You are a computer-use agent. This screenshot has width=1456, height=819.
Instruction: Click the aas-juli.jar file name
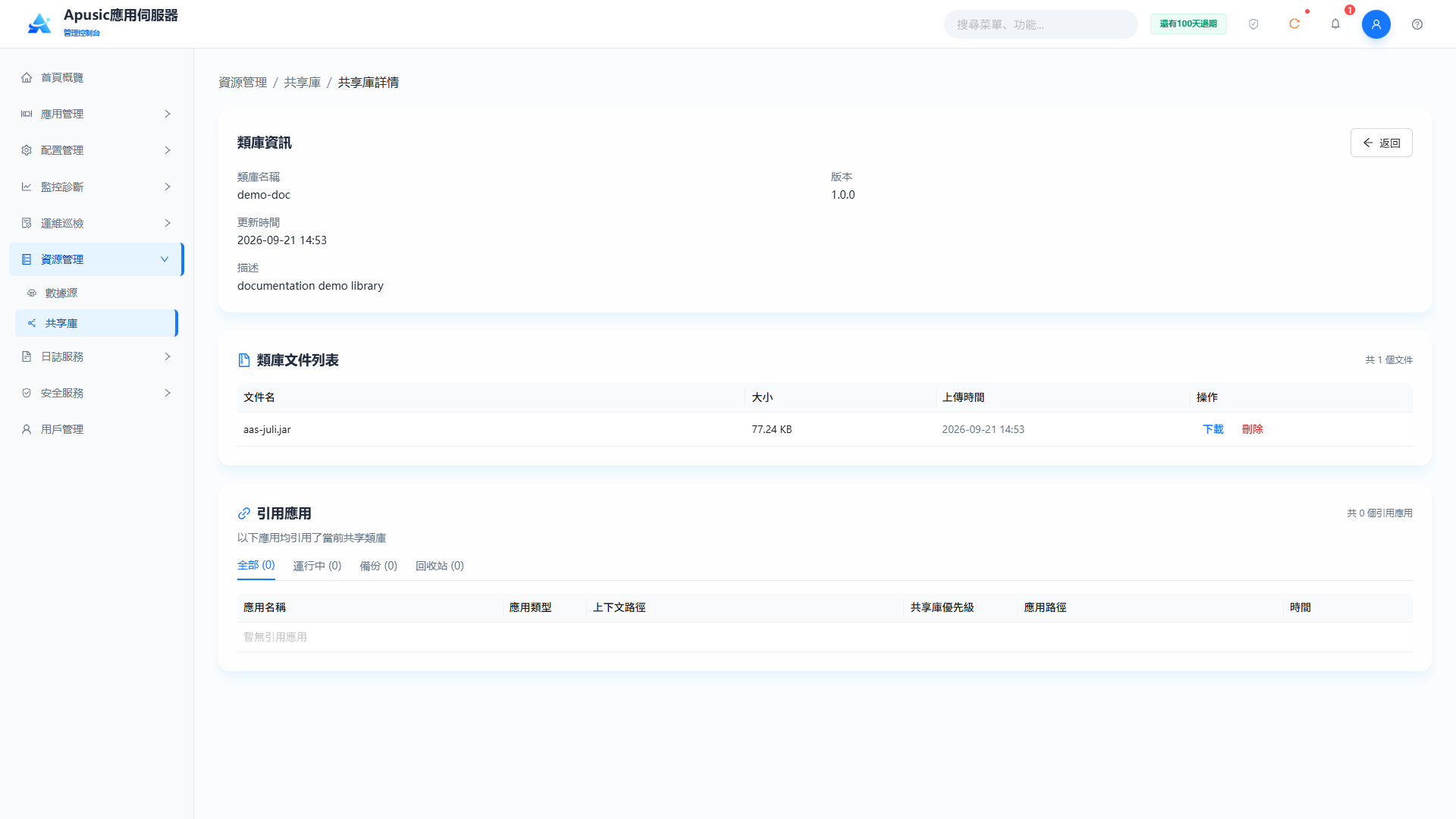pos(267,429)
